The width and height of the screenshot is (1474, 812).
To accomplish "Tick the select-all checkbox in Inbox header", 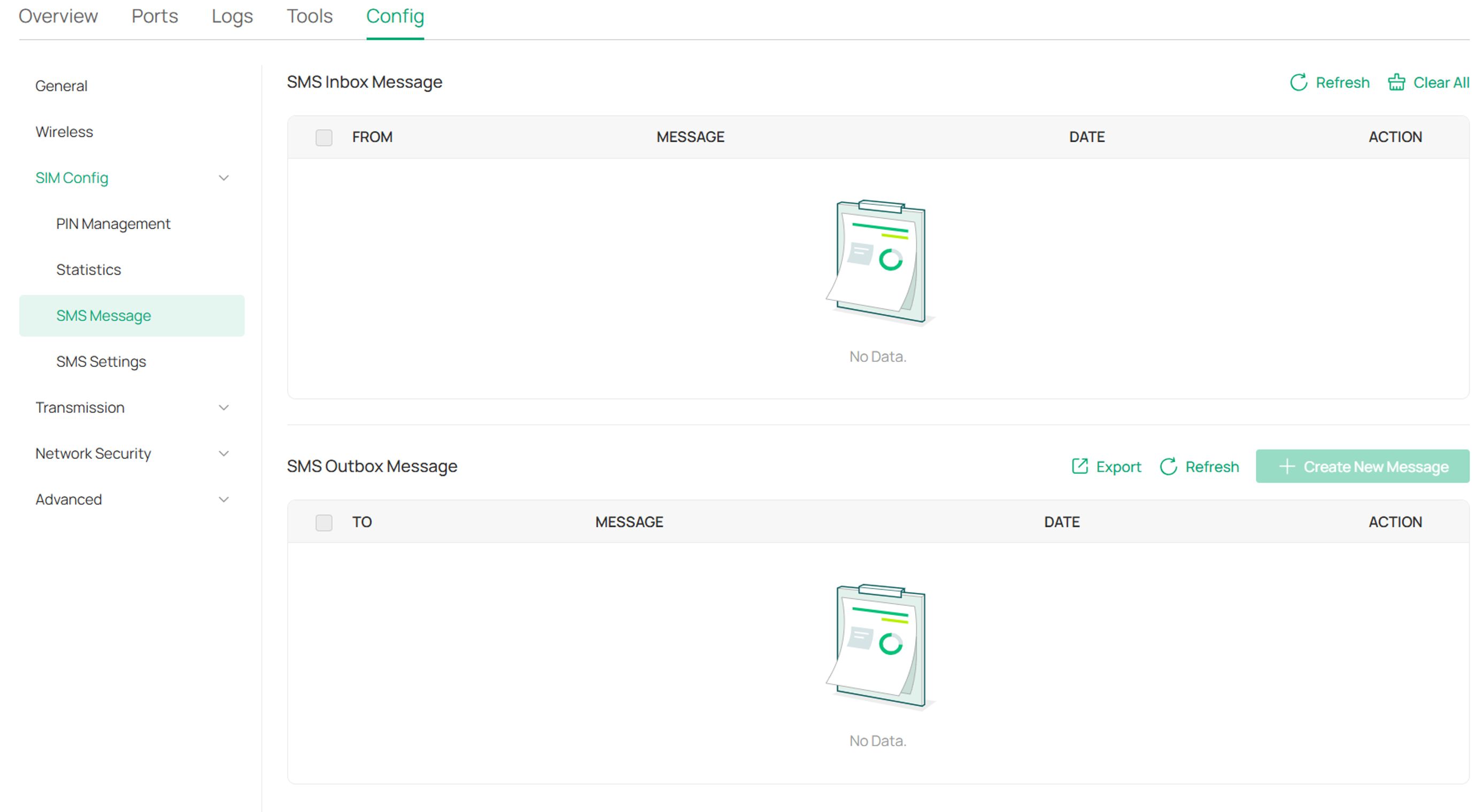I will 324,137.
